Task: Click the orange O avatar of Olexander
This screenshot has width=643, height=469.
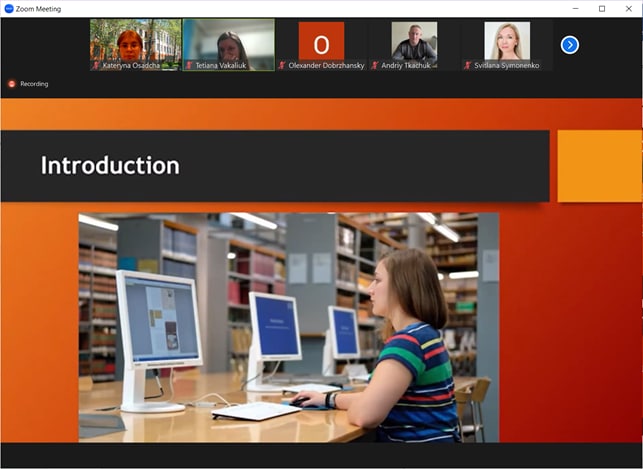Action: click(322, 41)
